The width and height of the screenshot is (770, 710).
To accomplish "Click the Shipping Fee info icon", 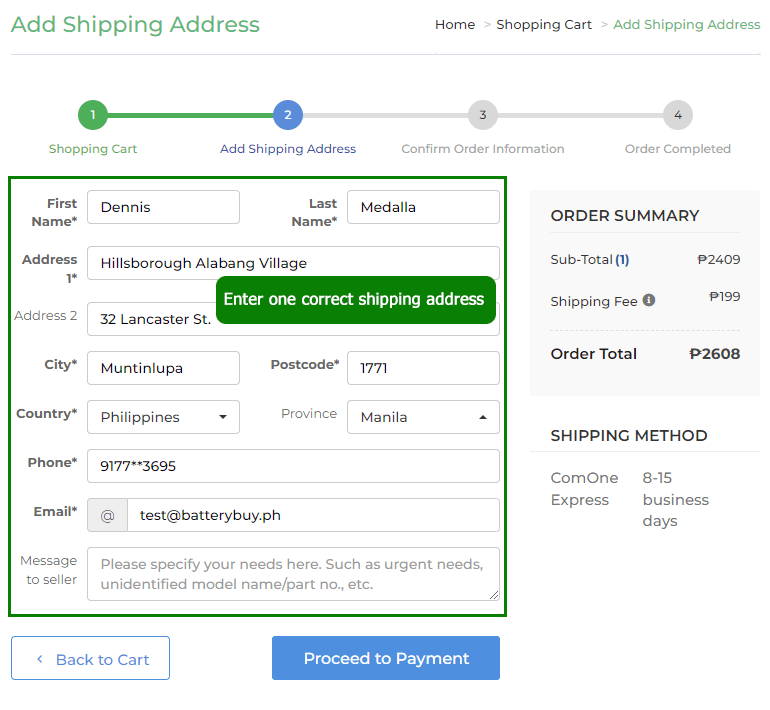I will [x=649, y=300].
